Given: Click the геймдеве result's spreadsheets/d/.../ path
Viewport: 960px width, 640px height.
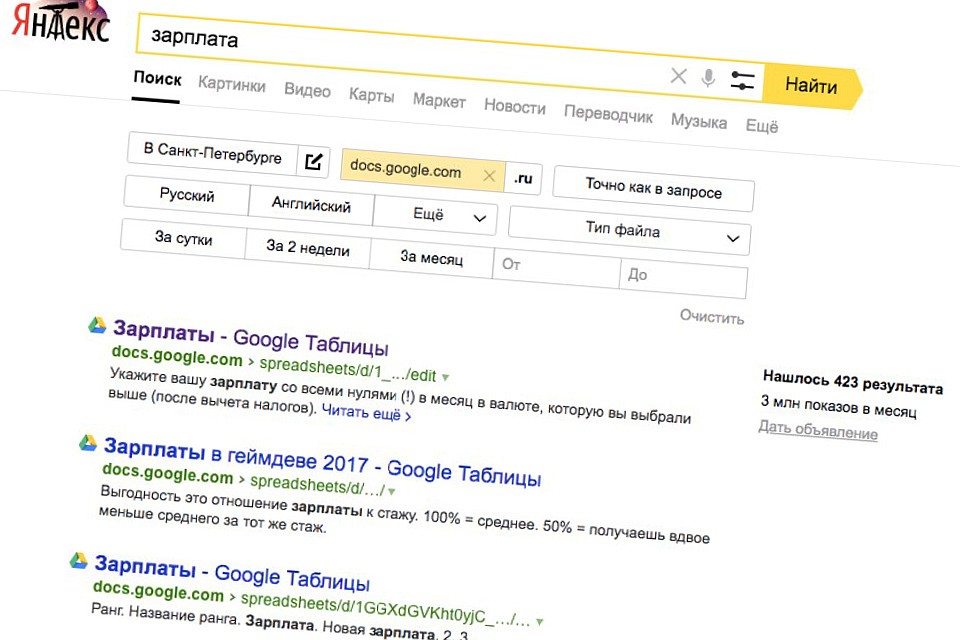Looking at the screenshot, I should point(317,485).
